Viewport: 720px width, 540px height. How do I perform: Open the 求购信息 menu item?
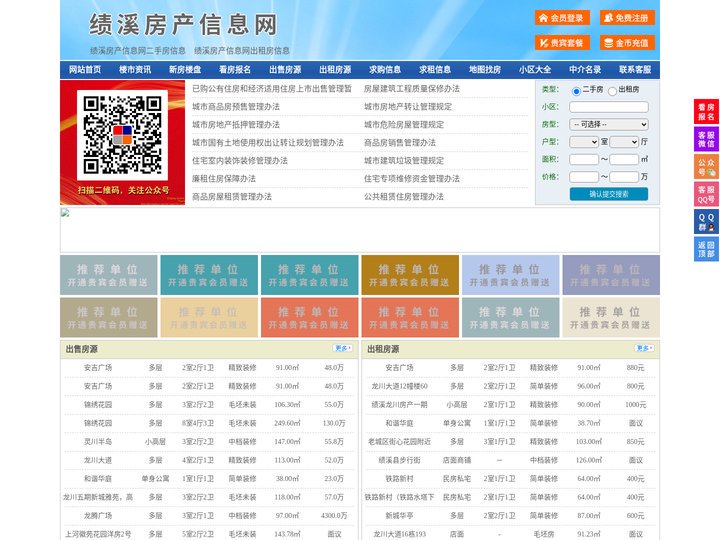pos(385,70)
